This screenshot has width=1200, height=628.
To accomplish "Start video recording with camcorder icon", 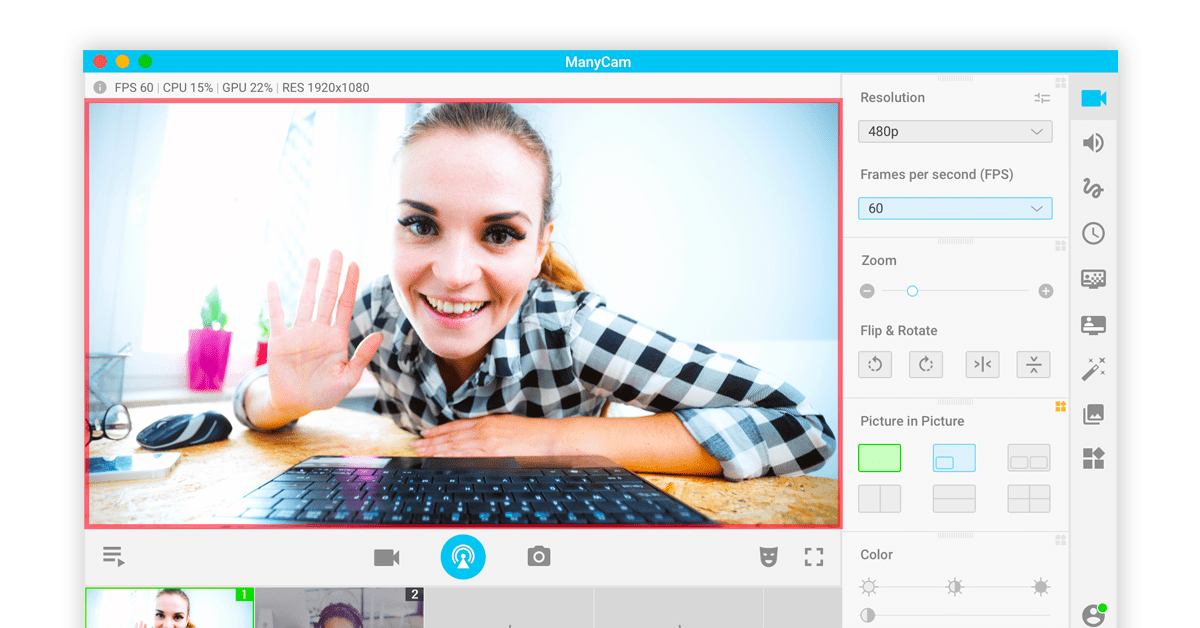I will pos(387,558).
